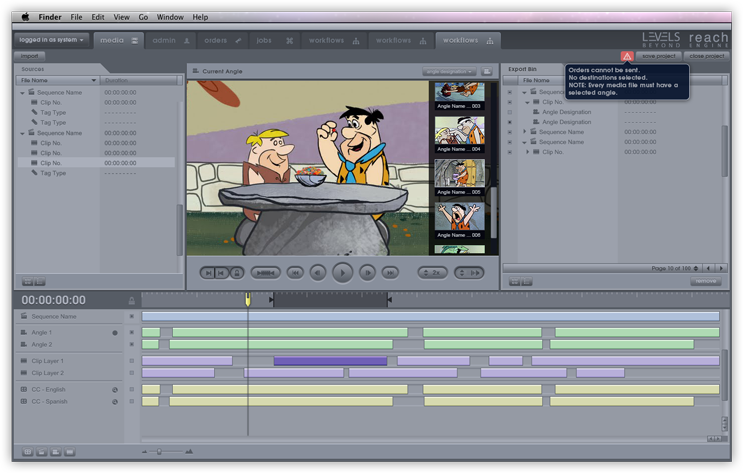743x473 pixels.
Task: Click the round icon beside CC - English
Action: (115, 390)
